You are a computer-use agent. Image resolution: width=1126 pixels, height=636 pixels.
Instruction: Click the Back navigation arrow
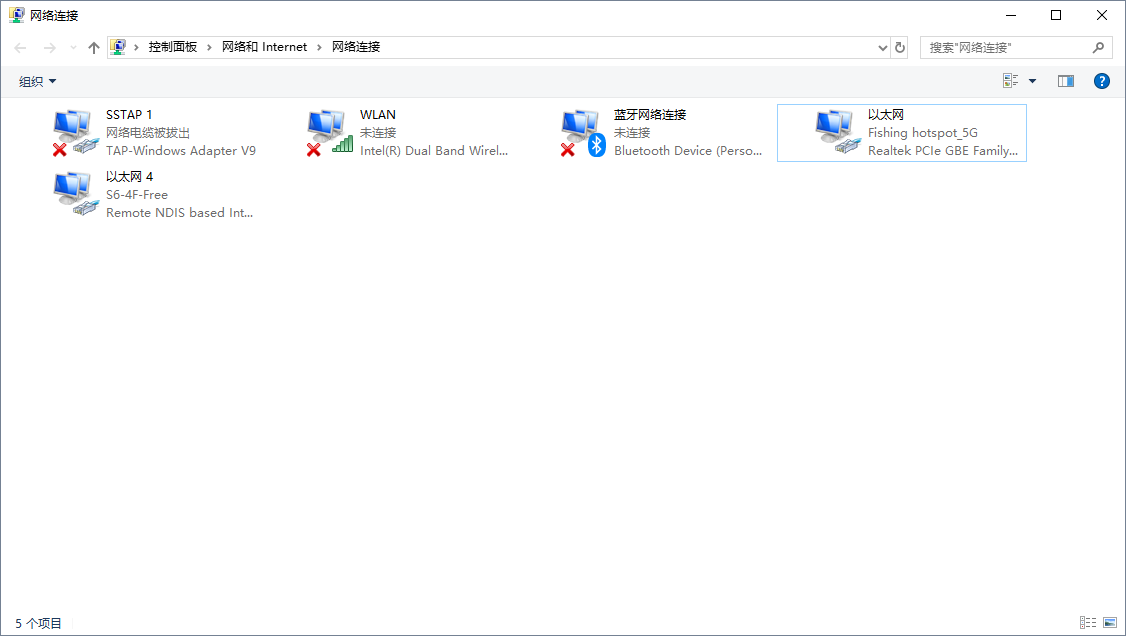tap(20, 47)
